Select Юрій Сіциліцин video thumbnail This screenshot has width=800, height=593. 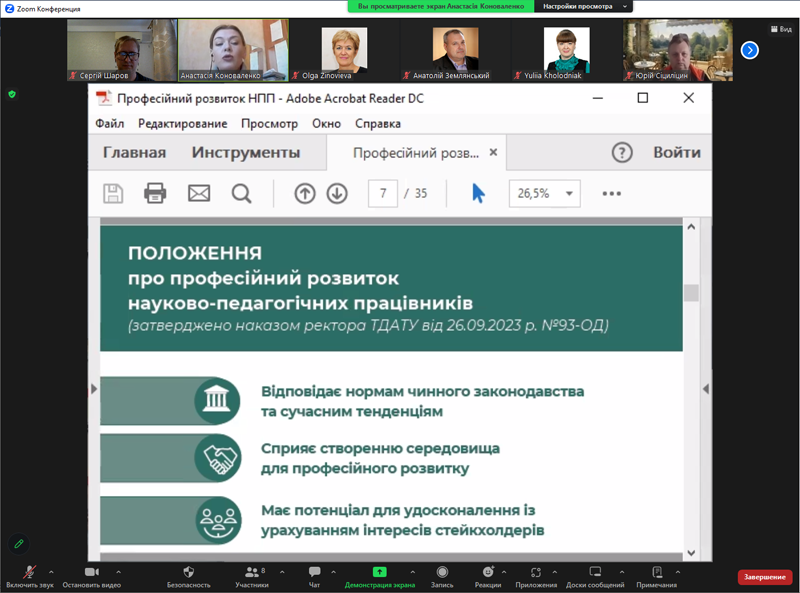678,50
